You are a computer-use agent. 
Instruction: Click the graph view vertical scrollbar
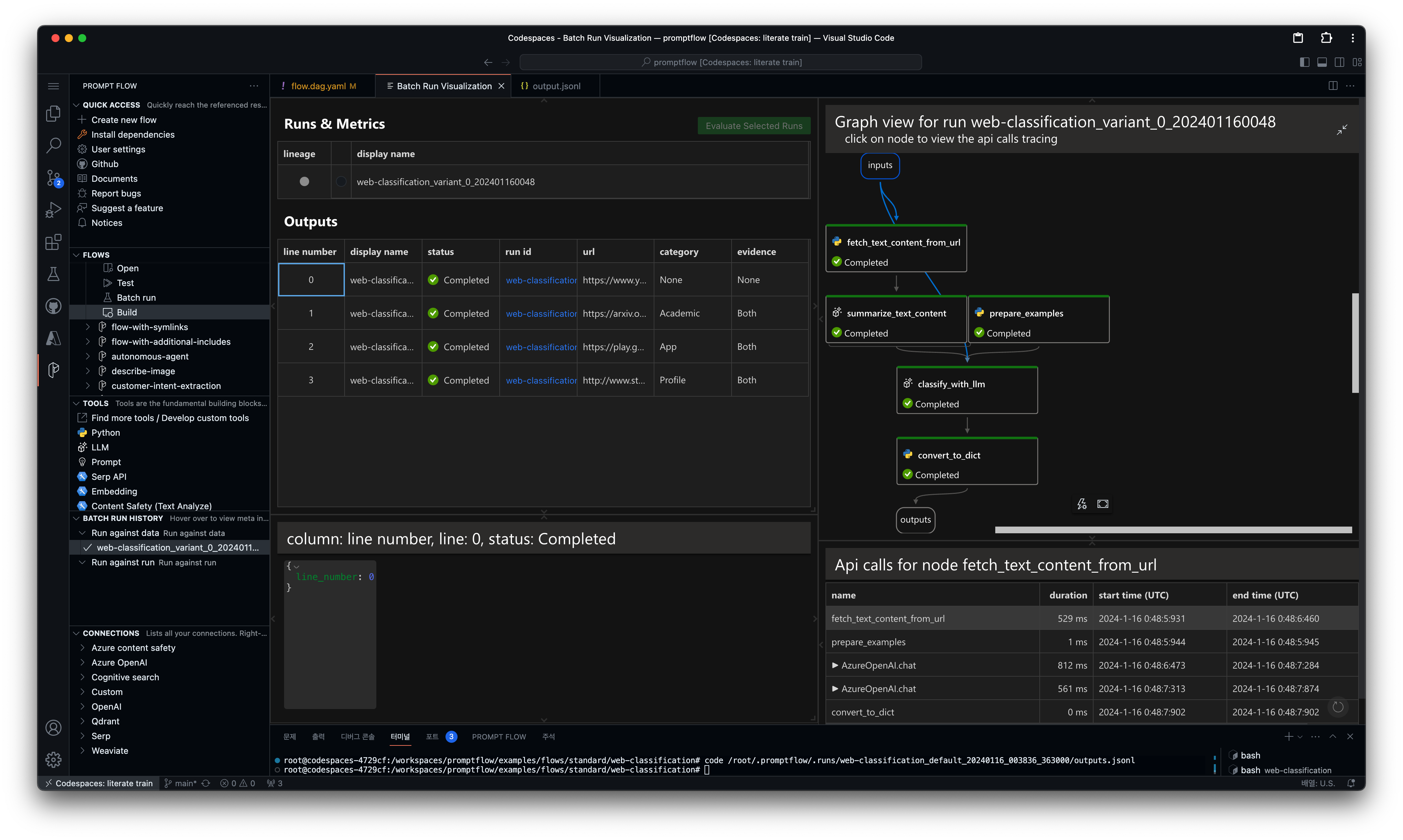[x=1355, y=342]
